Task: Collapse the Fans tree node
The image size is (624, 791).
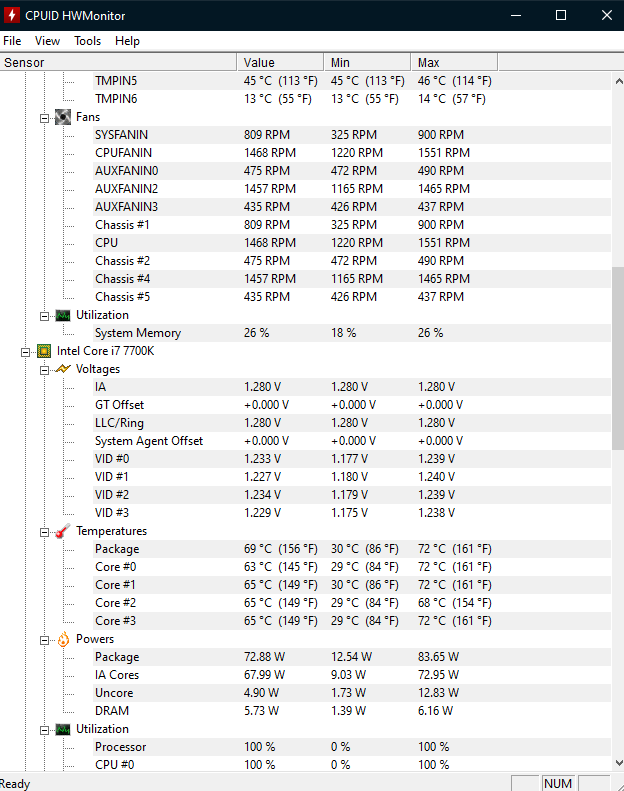Action: point(44,118)
